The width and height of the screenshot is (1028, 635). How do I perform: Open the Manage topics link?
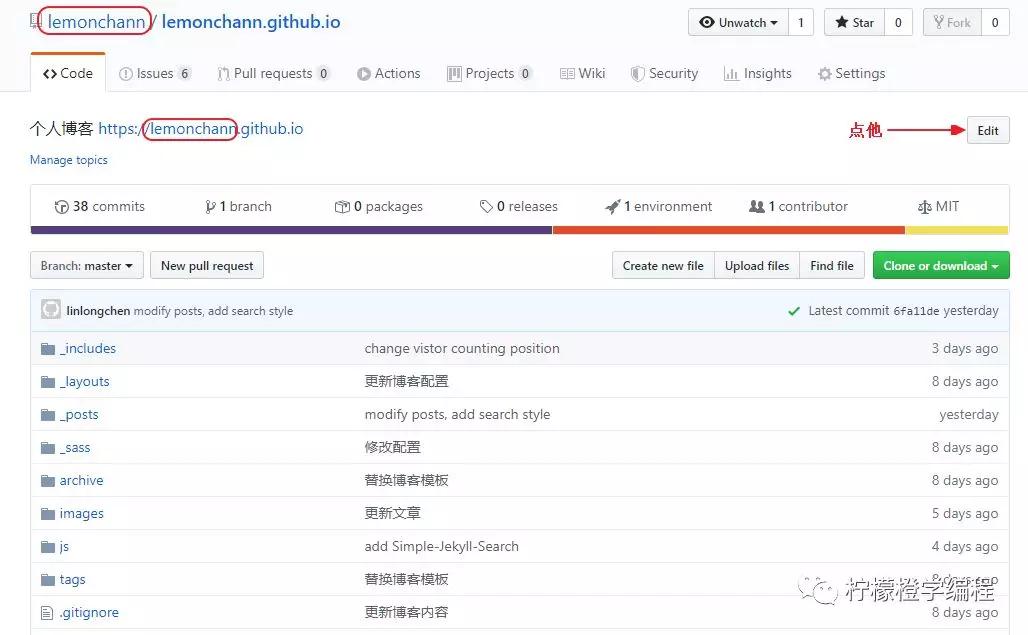coord(68,159)
